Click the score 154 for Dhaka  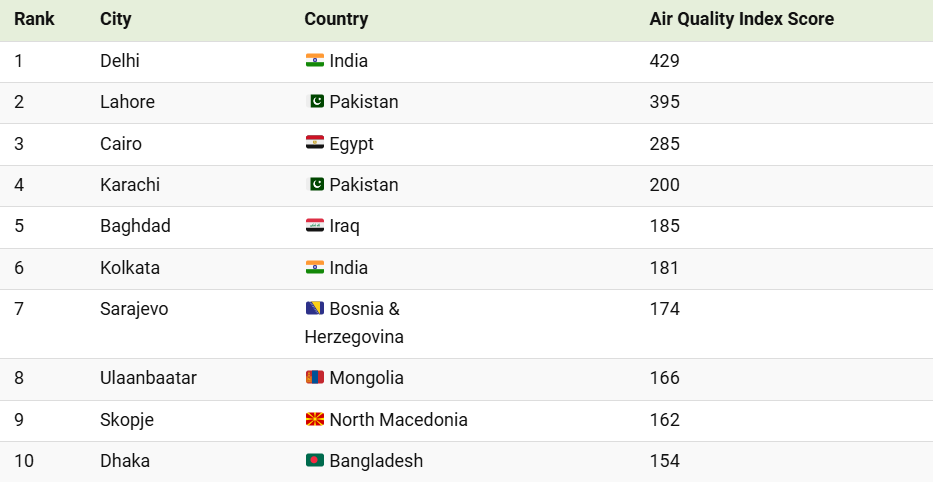[664, 461]
